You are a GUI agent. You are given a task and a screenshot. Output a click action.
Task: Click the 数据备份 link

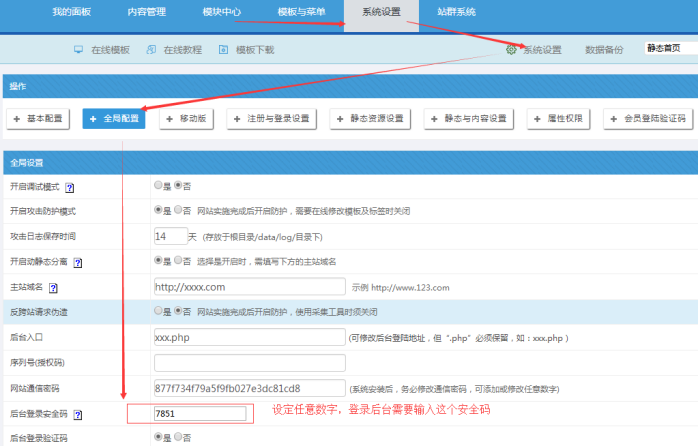[x=604, y=49]
